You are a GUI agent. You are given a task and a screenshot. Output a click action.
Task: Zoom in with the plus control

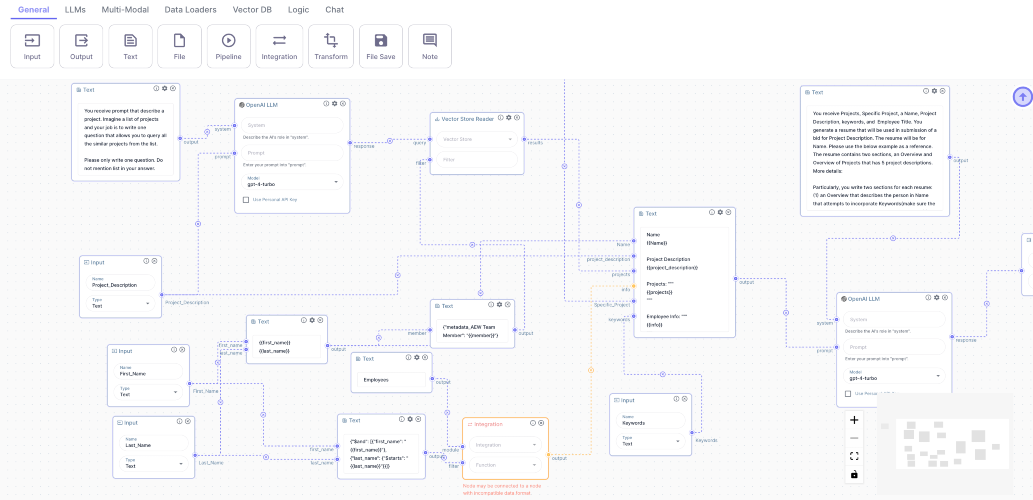tap(854, 420)
